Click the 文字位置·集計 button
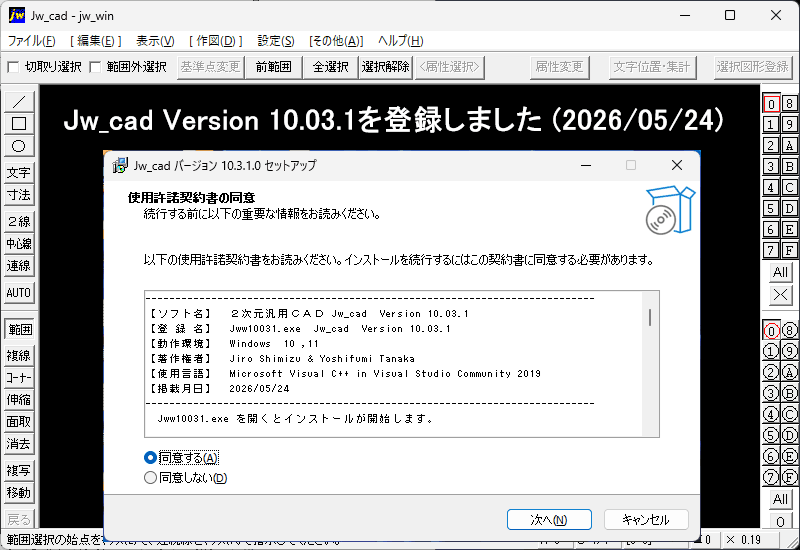 (653, 67)
